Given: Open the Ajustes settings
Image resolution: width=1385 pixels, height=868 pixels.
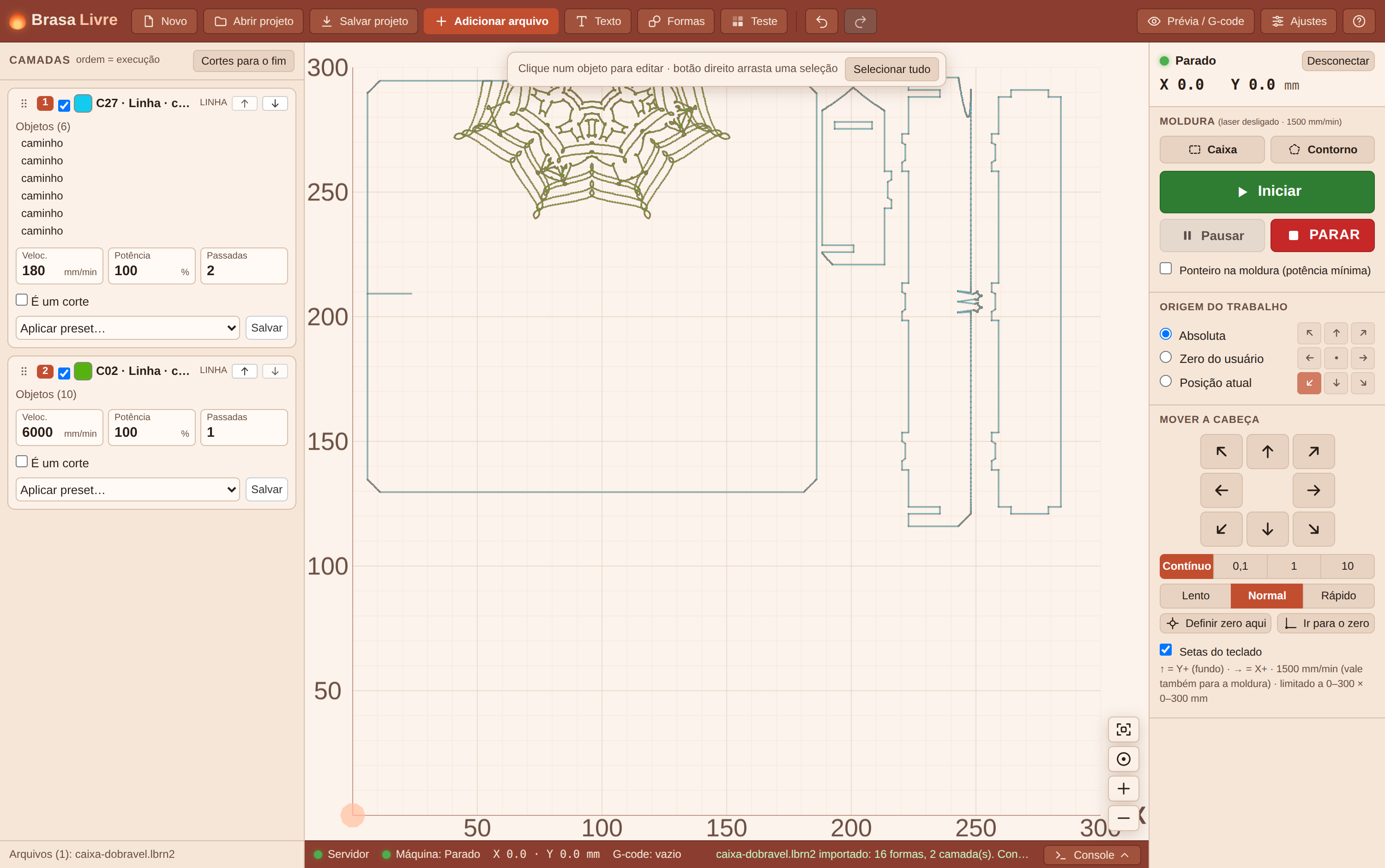Looking at the screenshot, I should click(1298, 21).
